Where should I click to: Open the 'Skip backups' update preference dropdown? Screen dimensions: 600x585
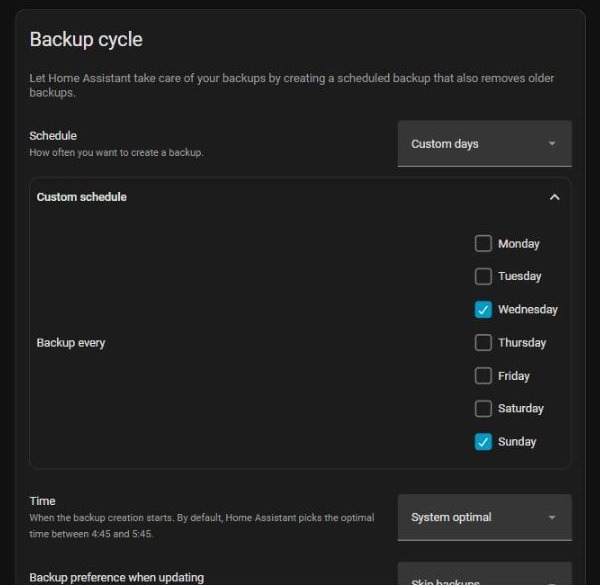click(484, 574)
